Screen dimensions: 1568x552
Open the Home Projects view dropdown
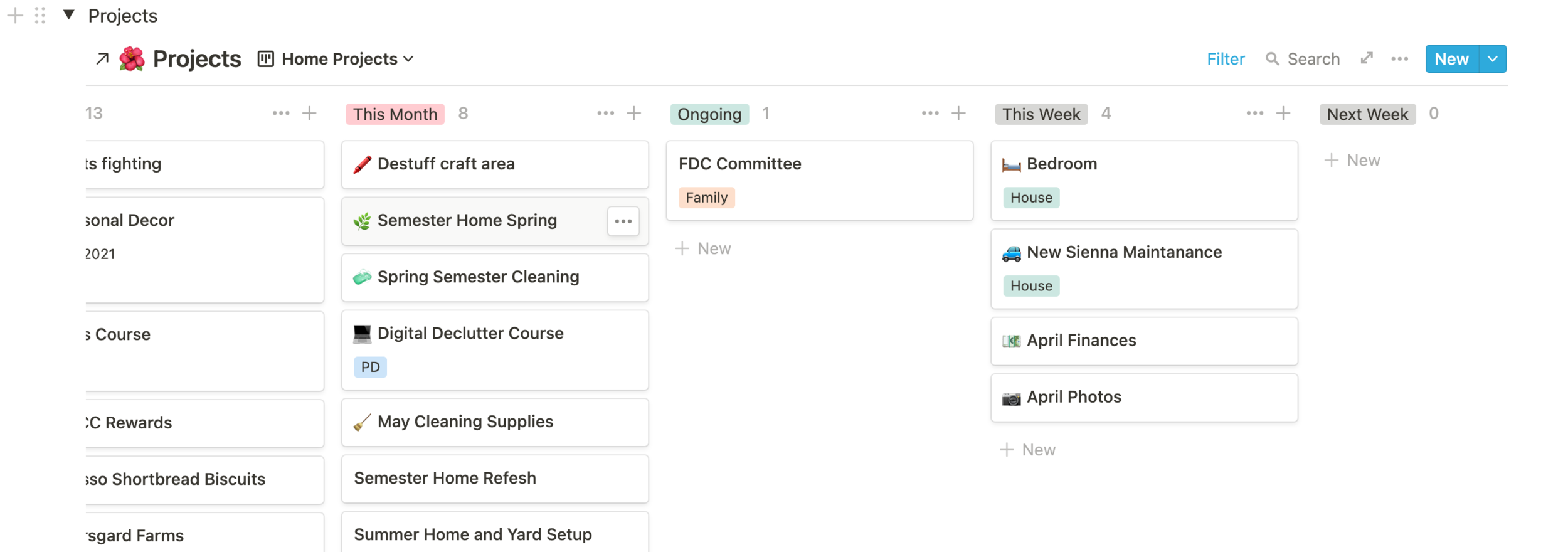coord(336,59)
